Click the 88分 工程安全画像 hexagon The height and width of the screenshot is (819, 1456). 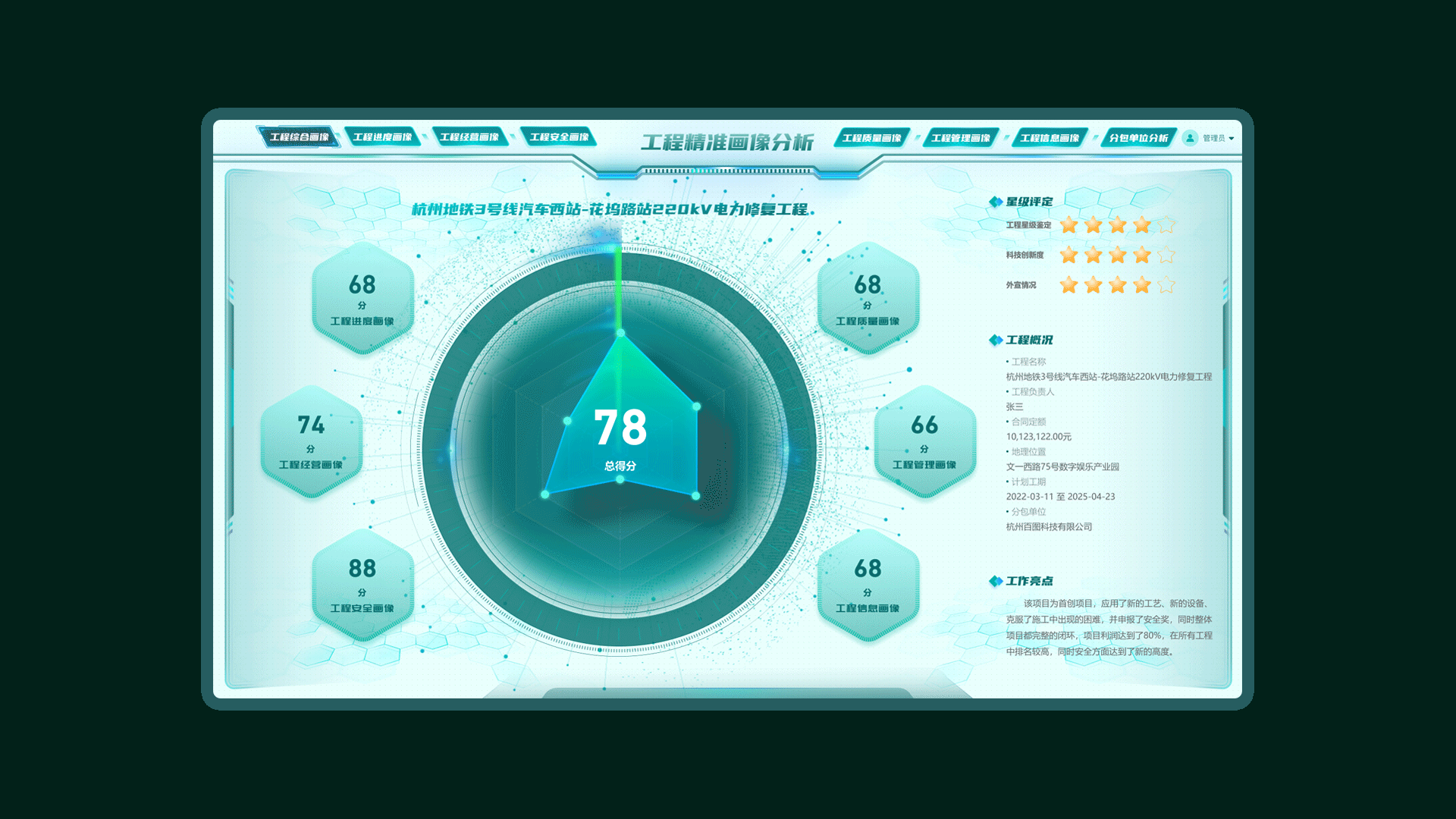362,585
